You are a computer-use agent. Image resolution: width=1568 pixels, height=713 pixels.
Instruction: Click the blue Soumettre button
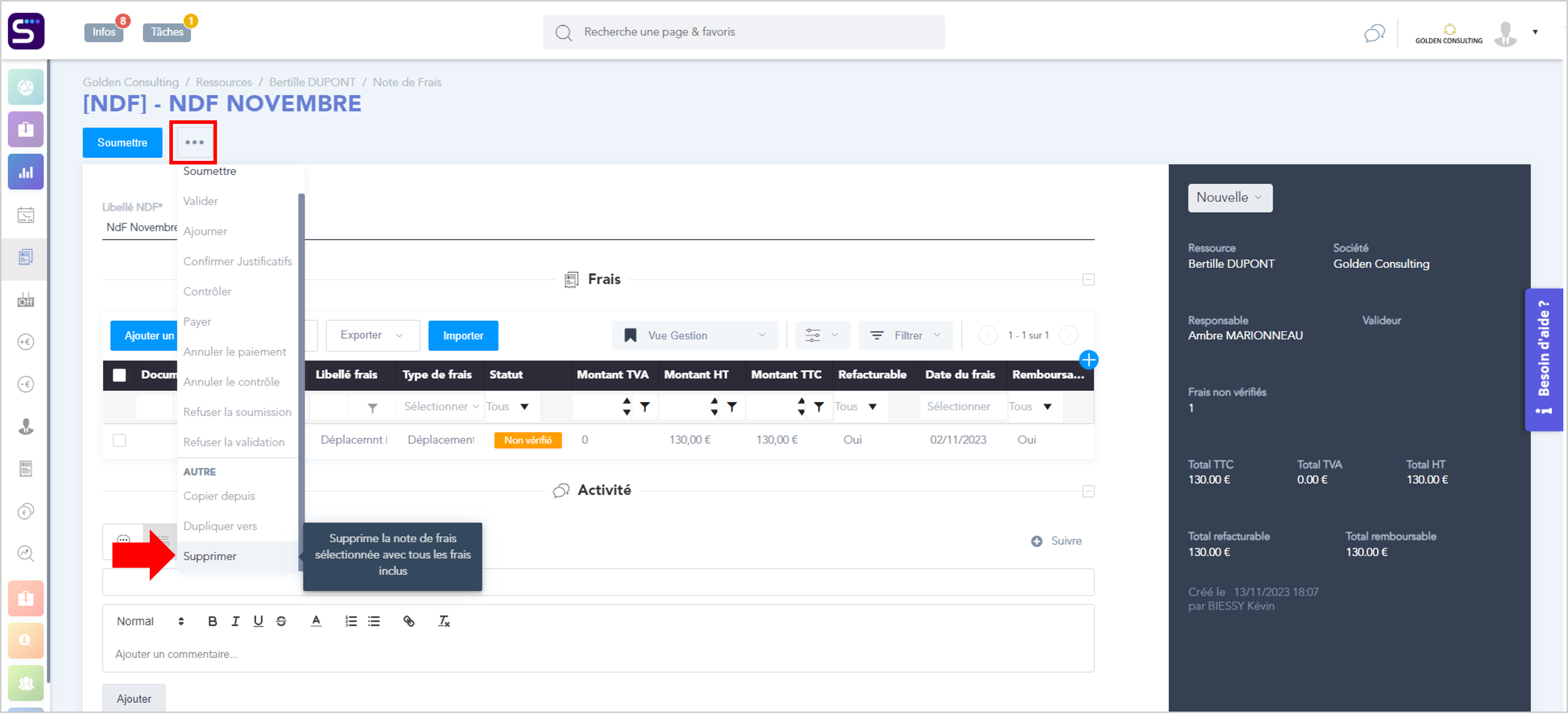coord(122,142)
